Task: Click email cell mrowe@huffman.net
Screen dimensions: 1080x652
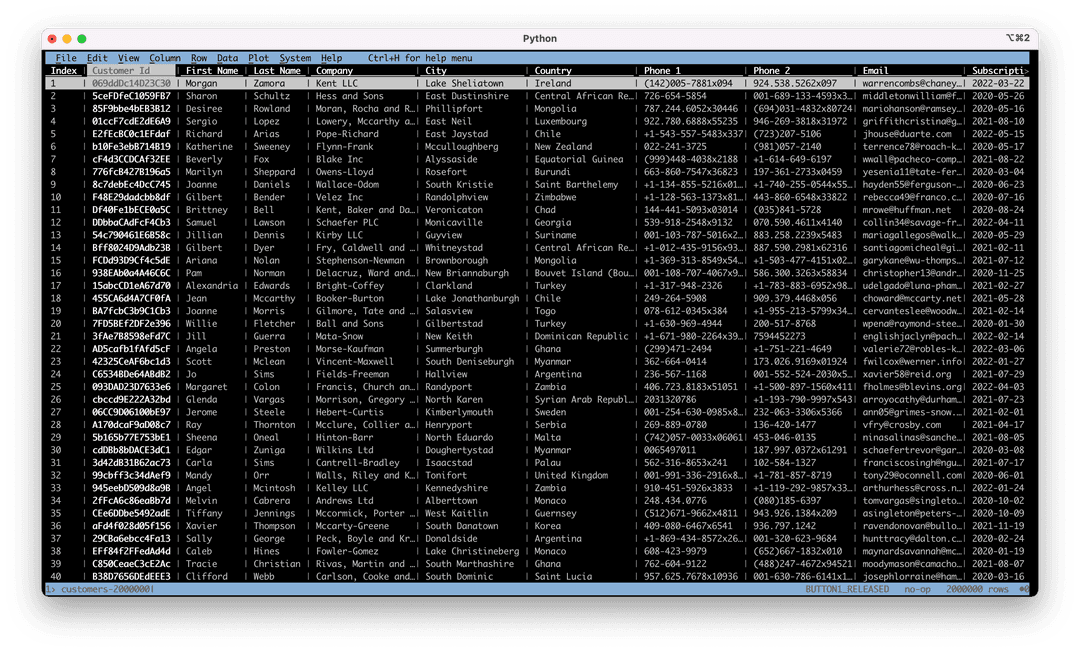Action: 906,209
